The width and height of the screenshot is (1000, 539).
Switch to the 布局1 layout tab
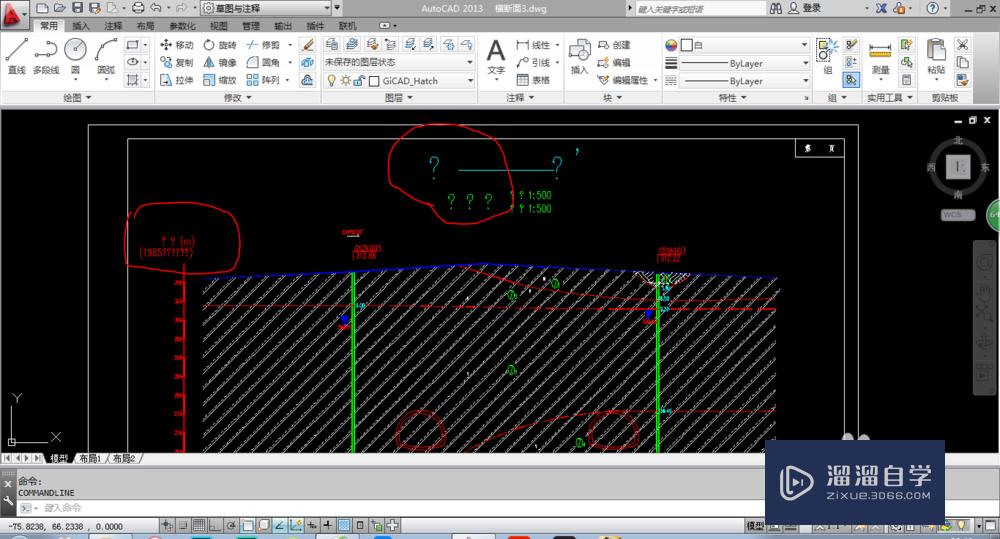click(91, 458)
